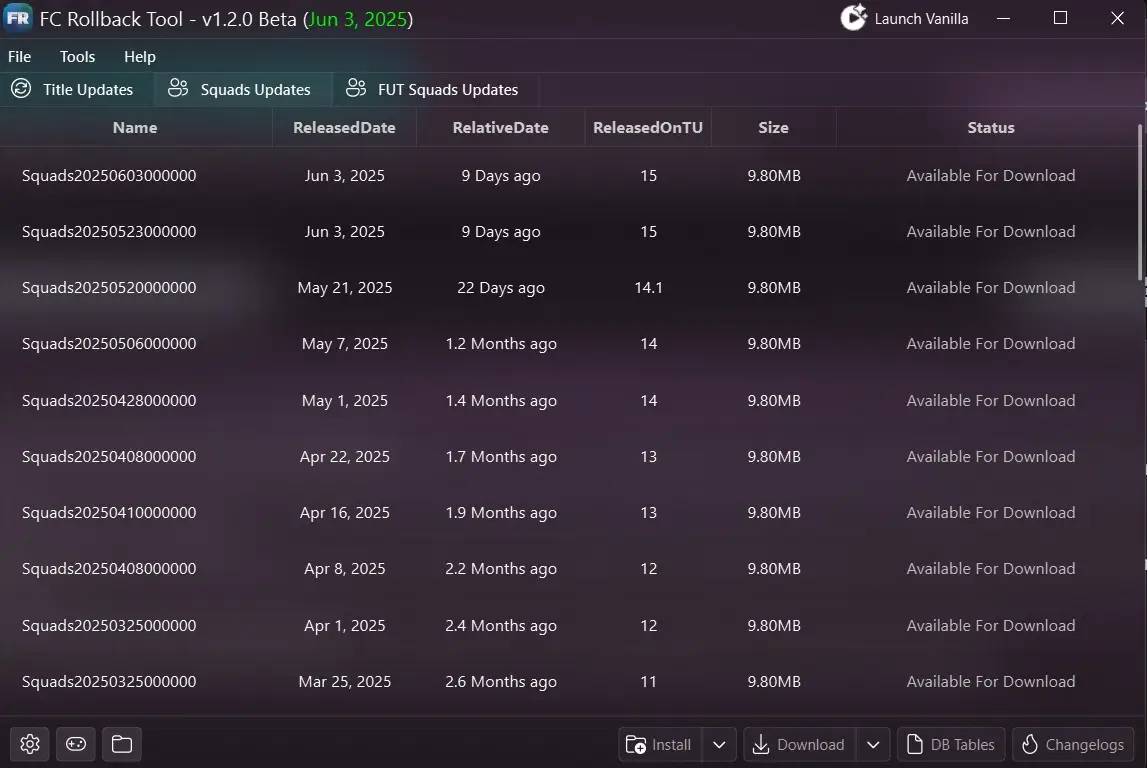1147x768 pixels.
Task: Click the May 1, 2025 release date
Action: 345,401
